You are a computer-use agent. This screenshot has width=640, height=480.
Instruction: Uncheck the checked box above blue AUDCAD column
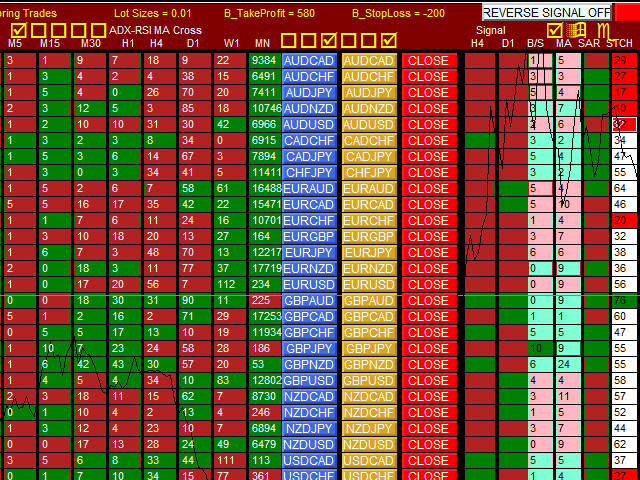point(329,40)
